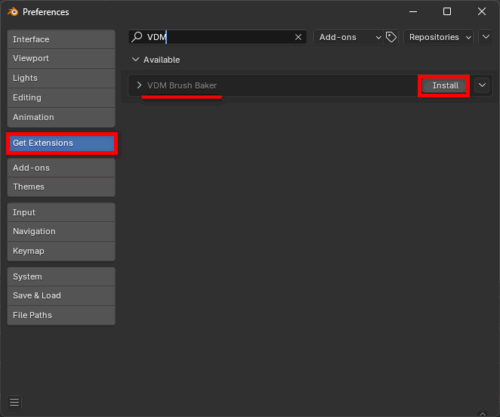Open the Add-ons filter dropdown

[349, 37]
